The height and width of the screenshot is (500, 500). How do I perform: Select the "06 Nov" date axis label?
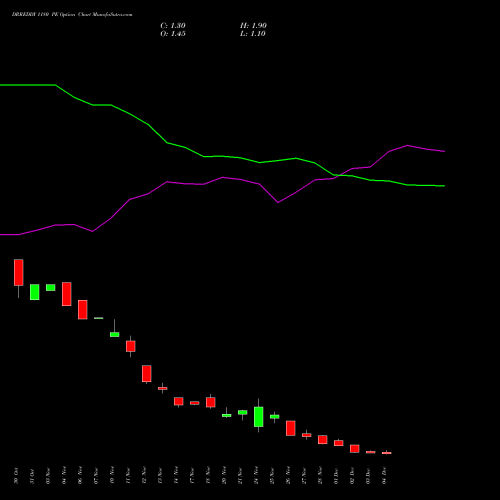80,475
